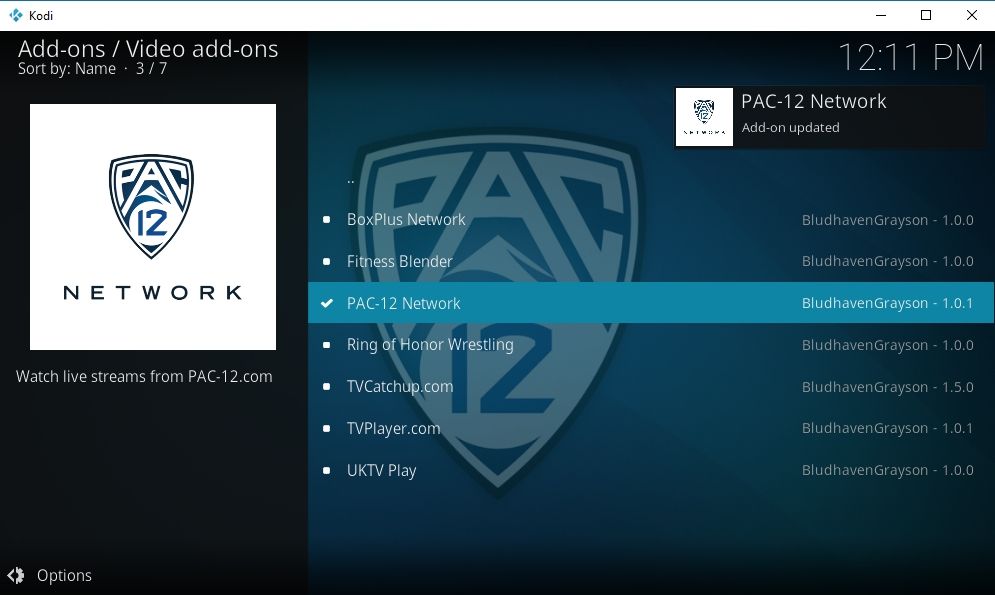Go up via the parent folder '..' entry
This screenshot has height=595, width=995.
tap(651, 180)
